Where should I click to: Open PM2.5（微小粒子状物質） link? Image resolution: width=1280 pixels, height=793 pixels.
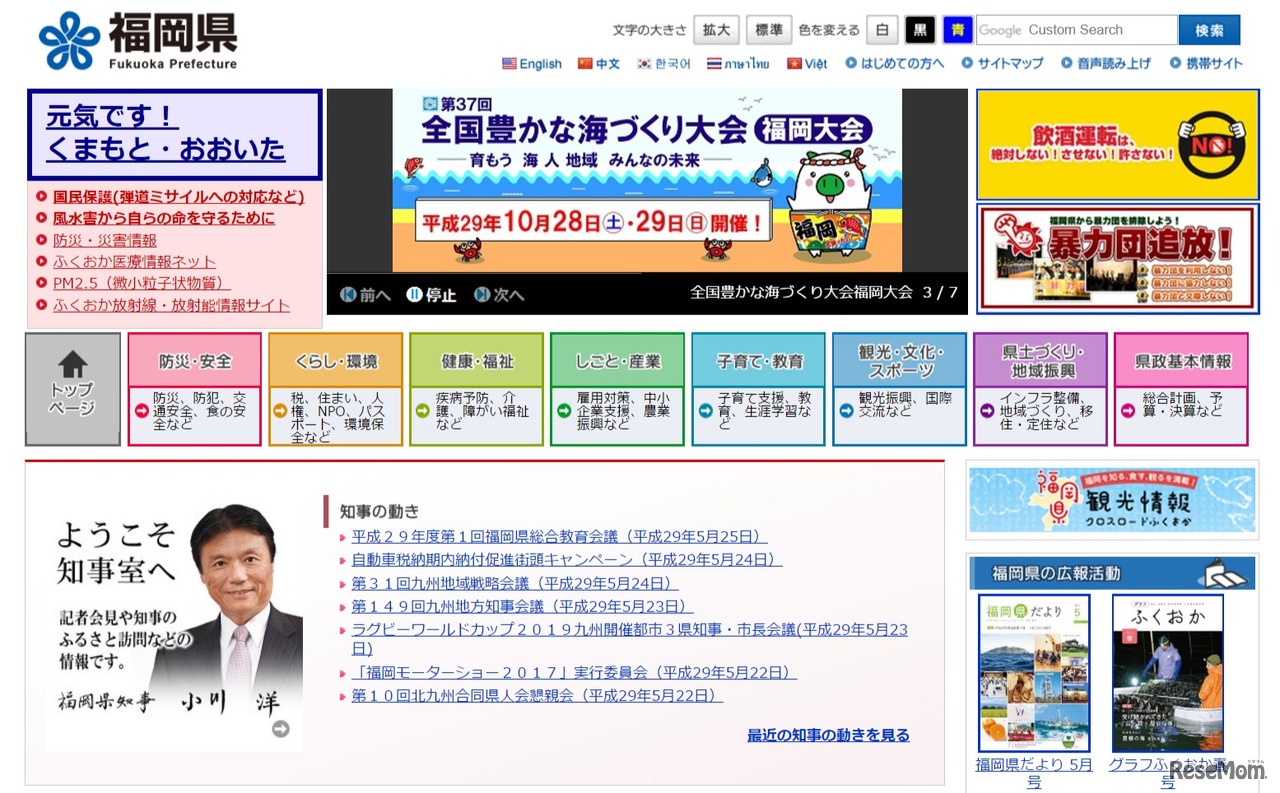[x=142, y=284]
